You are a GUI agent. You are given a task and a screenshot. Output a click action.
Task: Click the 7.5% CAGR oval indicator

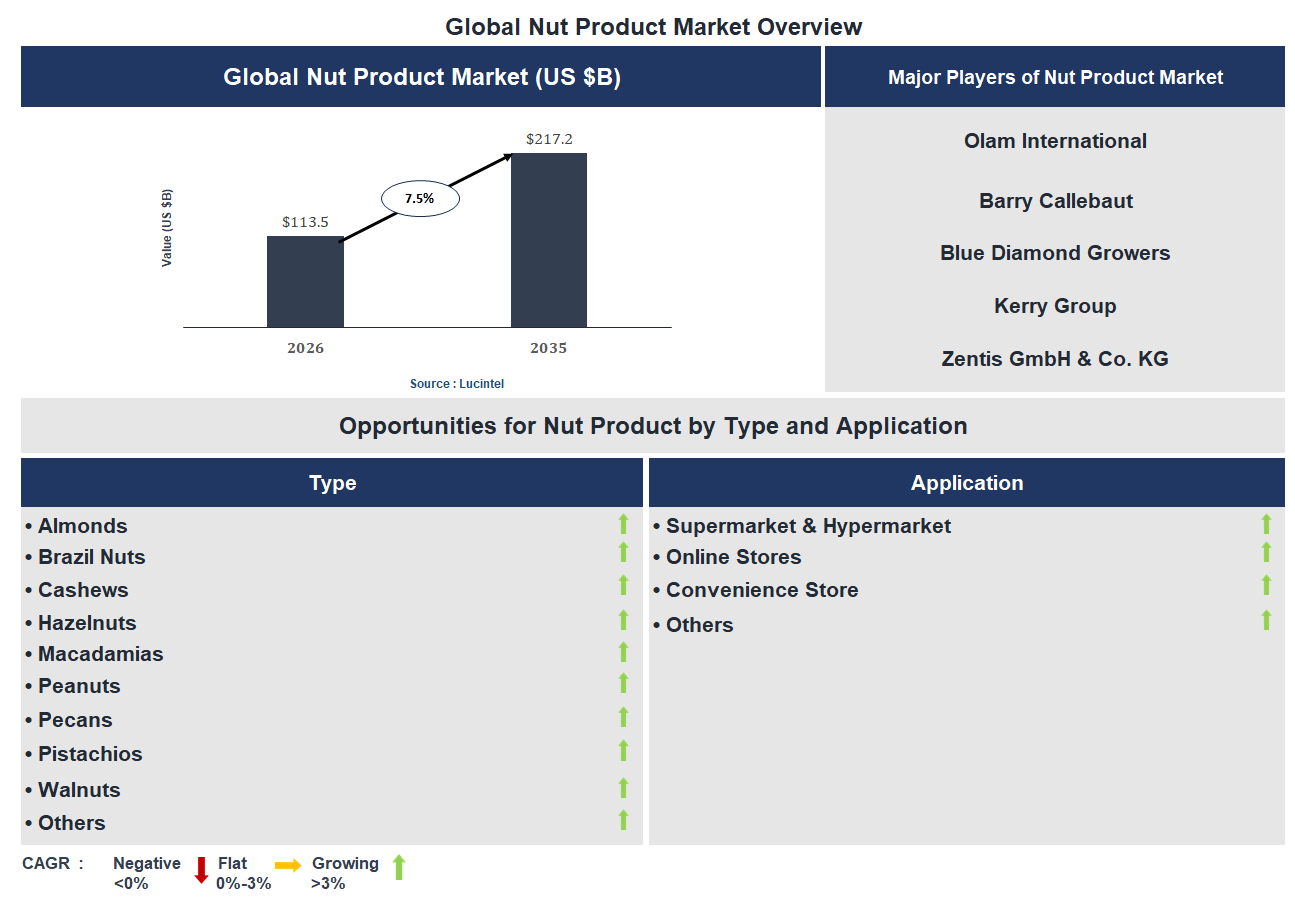pyautogui.click(x=420, y=197)
